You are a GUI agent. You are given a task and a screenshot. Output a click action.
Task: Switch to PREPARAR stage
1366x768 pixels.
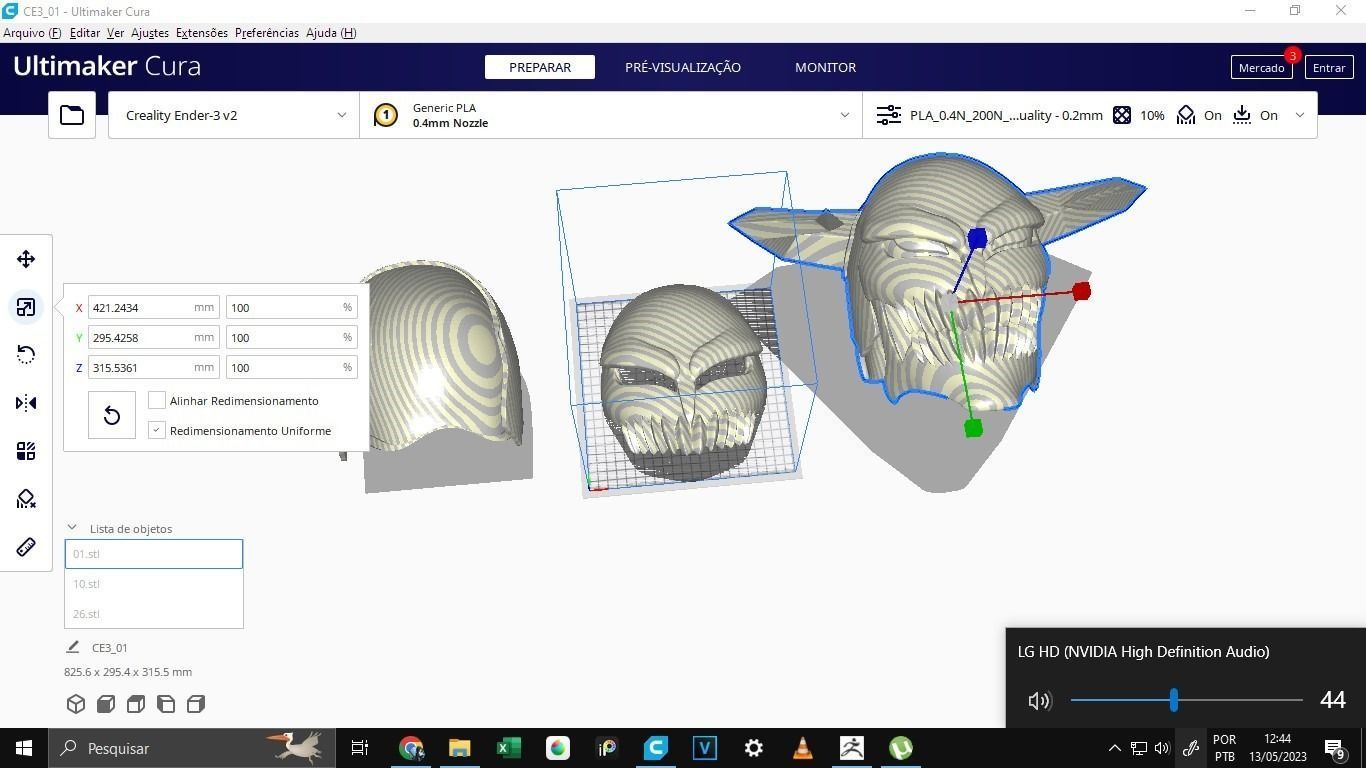coord(540,67)
